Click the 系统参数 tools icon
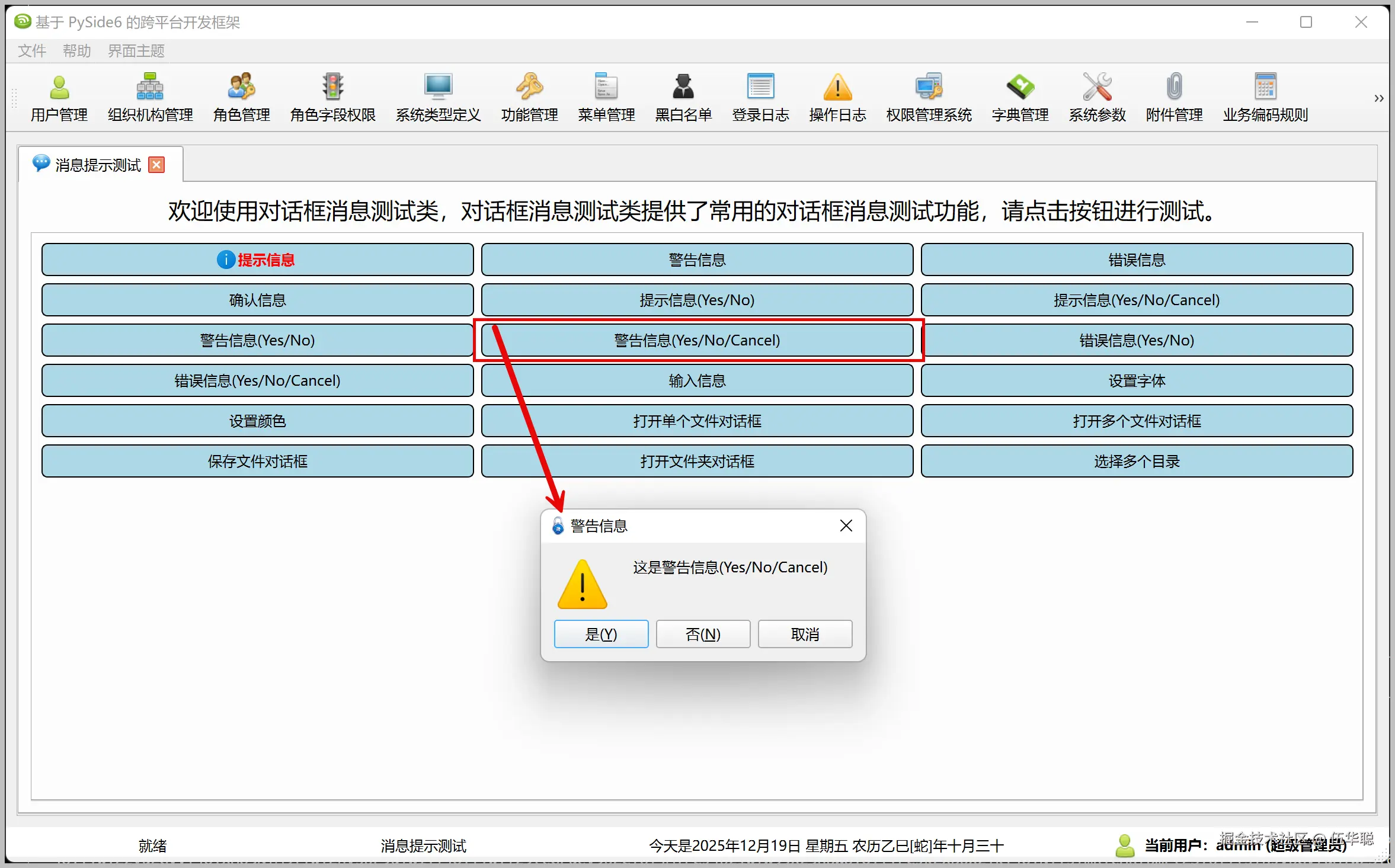 [x=1096, y=88]
